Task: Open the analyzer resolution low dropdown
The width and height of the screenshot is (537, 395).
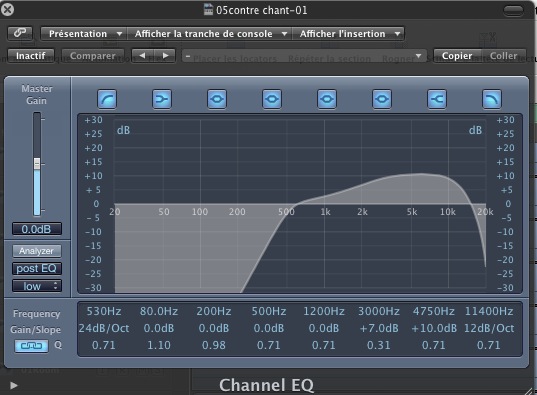Action: pyautogui.click(x=37, y=286)
